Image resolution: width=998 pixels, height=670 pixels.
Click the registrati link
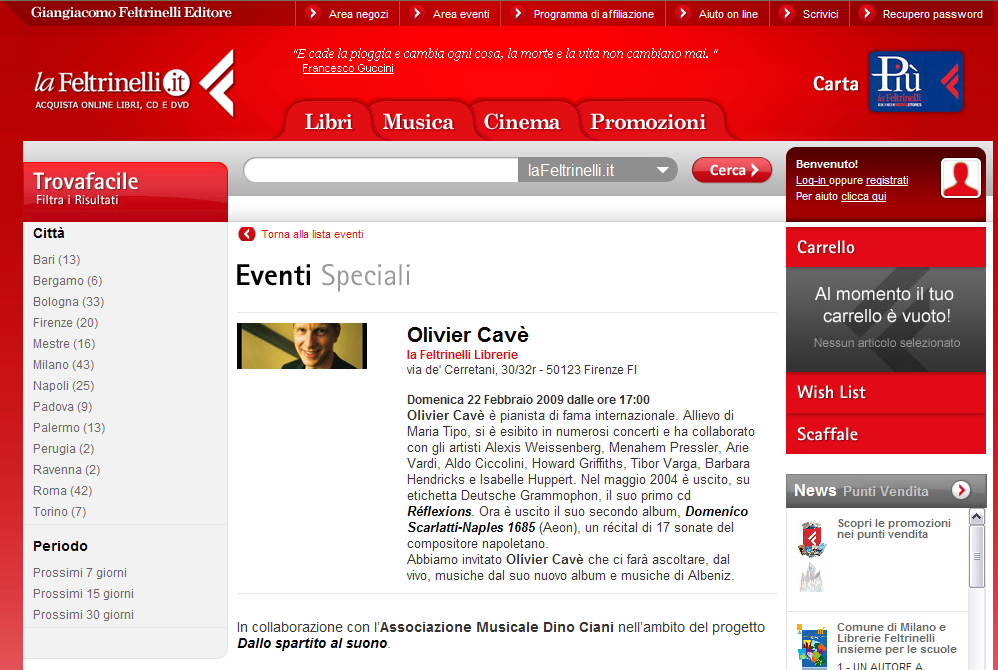tap(887, 181)
